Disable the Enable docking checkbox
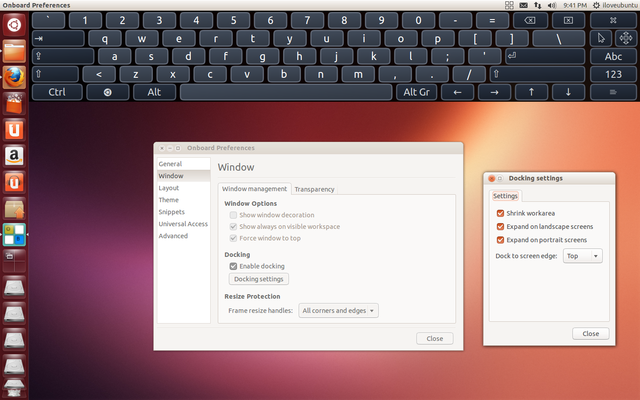Image resolution: width=640 pixels, height=400 pixels. pos(233,266)
